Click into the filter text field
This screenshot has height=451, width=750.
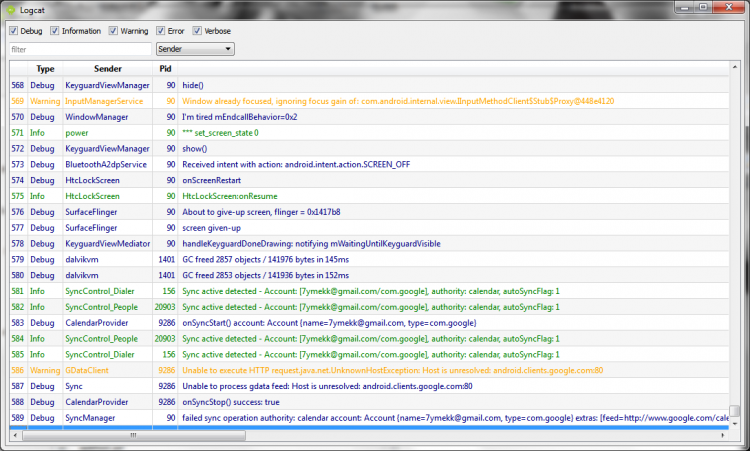click(x=80, y=48)
